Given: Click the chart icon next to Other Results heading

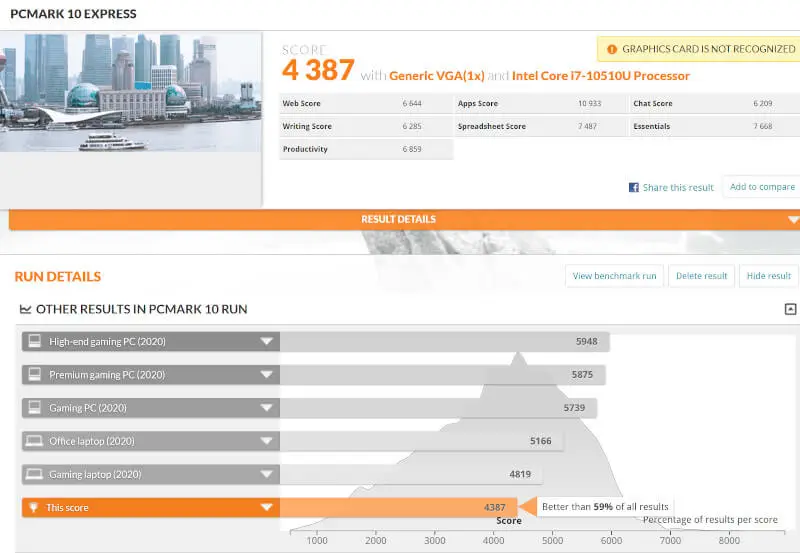Looking at the screenshot, I should pyautogui.click(x=25, y=310).
